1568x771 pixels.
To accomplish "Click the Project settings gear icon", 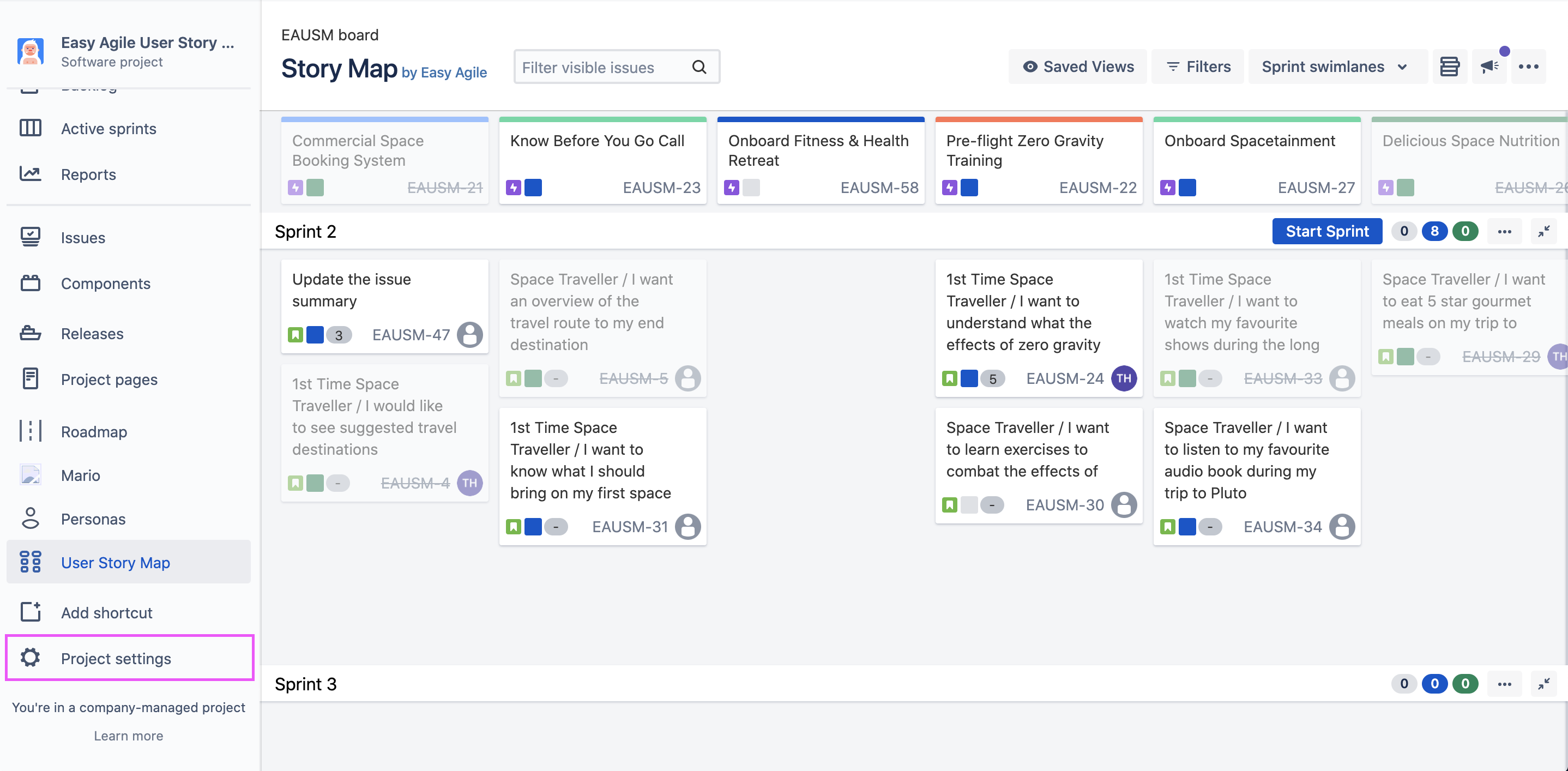I will pos(30,658).
